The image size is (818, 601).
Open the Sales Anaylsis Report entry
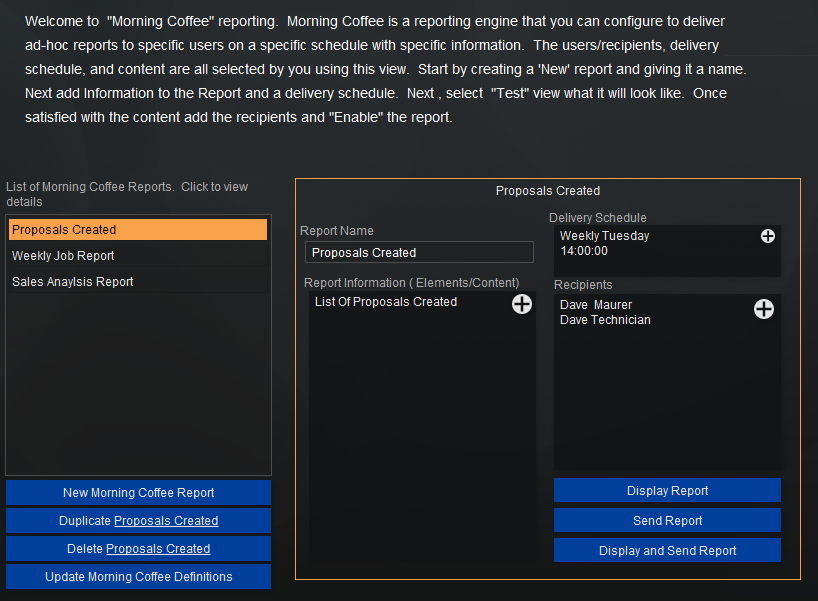coord(73,282)
